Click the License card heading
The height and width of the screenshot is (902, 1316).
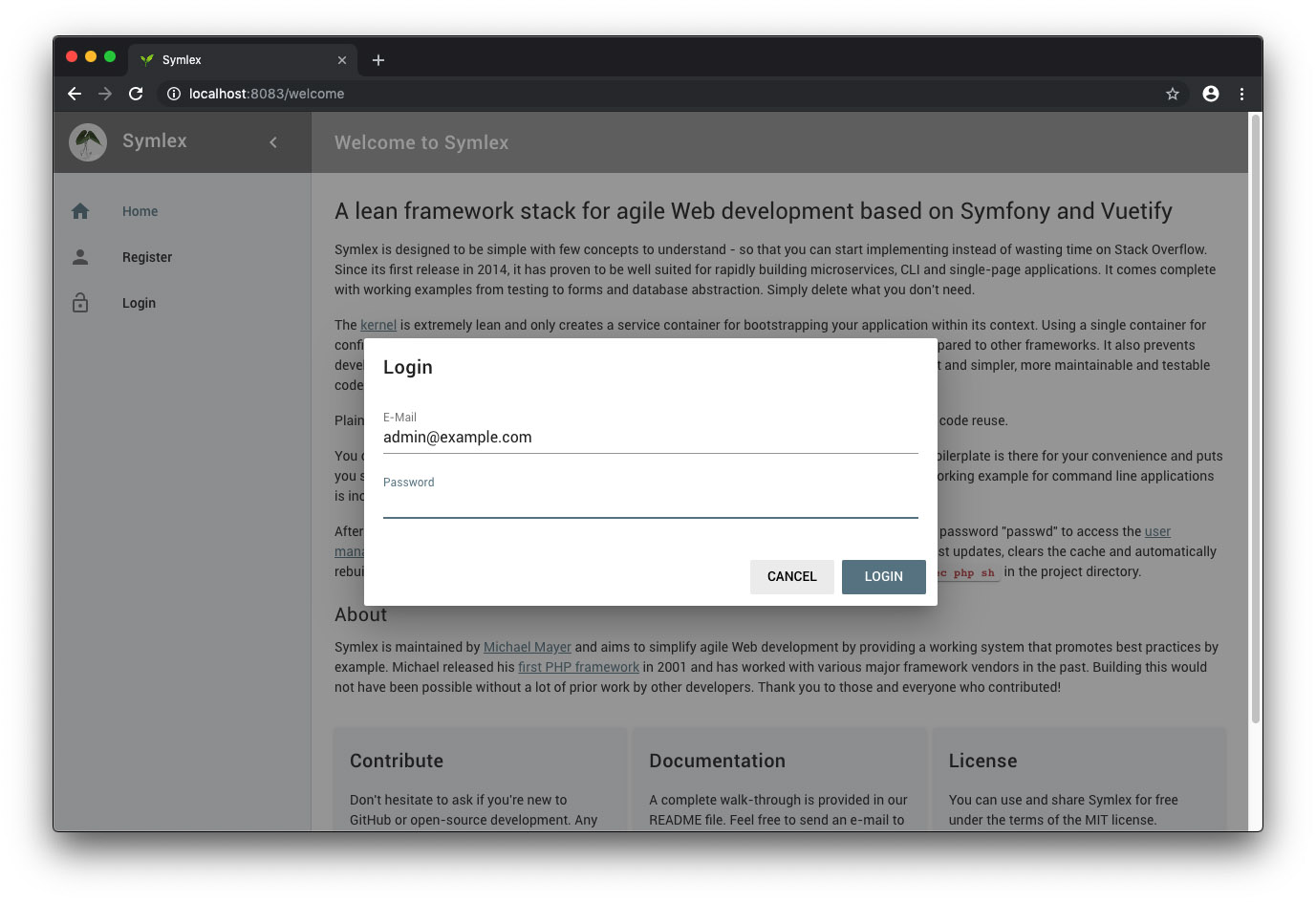[x=983, y=761]
